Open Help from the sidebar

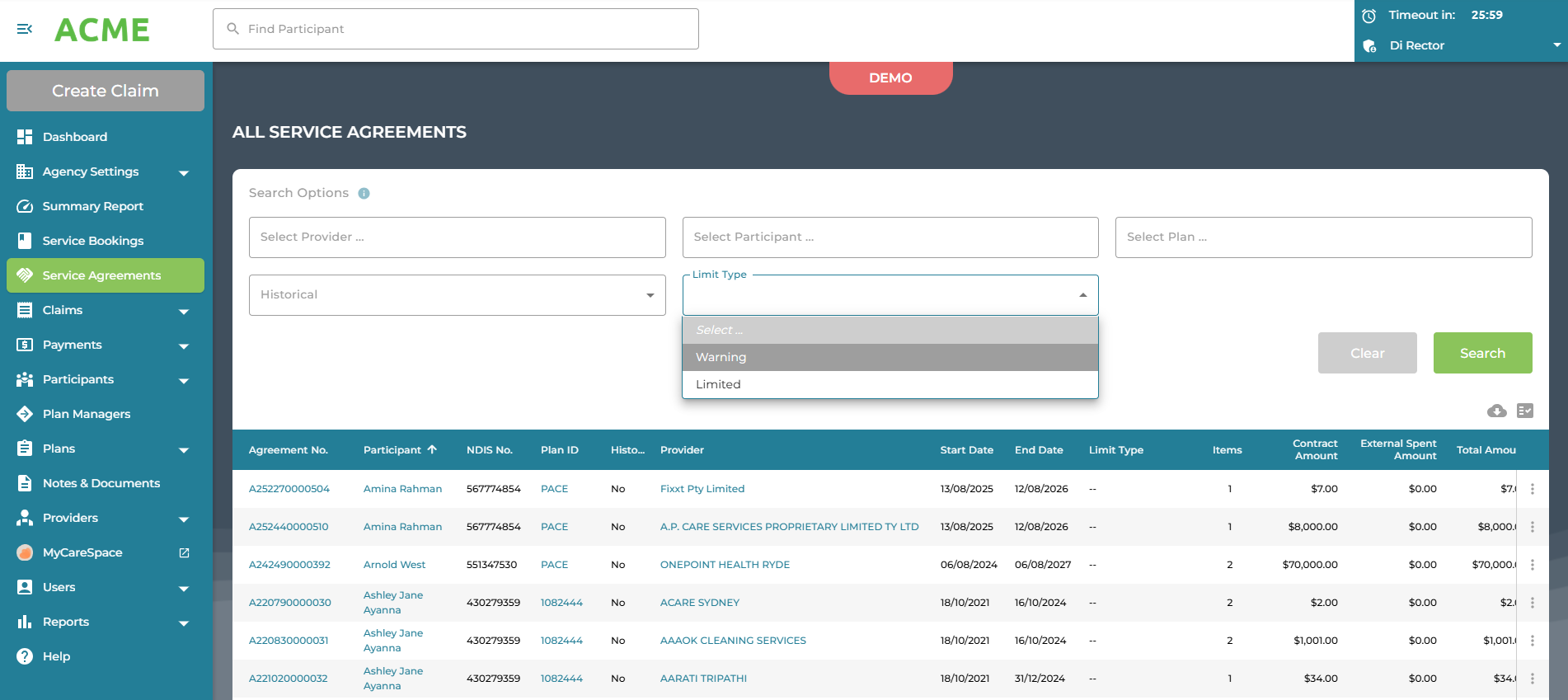(56, 656)
